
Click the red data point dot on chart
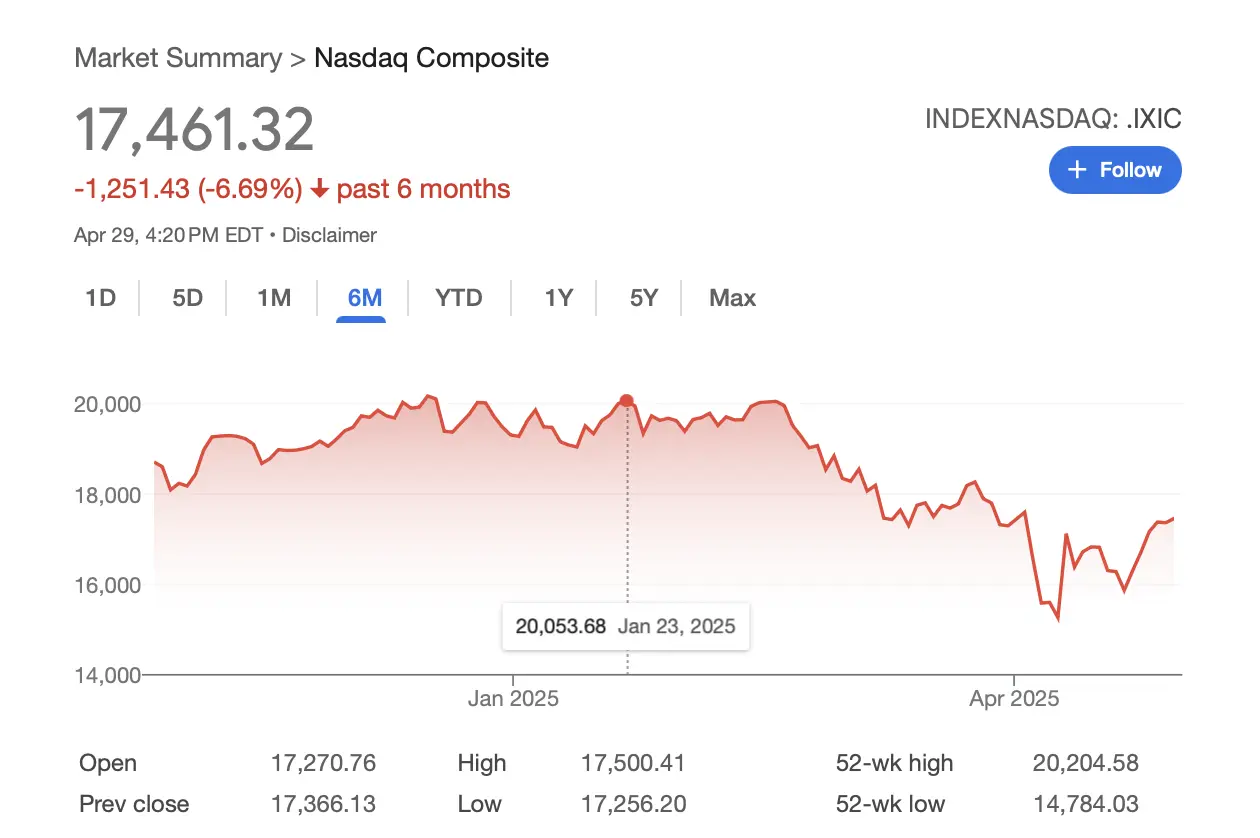pyautogui.click(x=627, y=401)
